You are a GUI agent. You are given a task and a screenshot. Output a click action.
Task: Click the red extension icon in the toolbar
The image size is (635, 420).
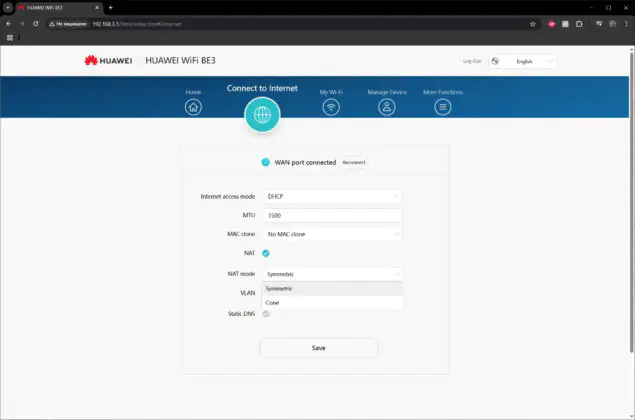click(x=552, y=24)
